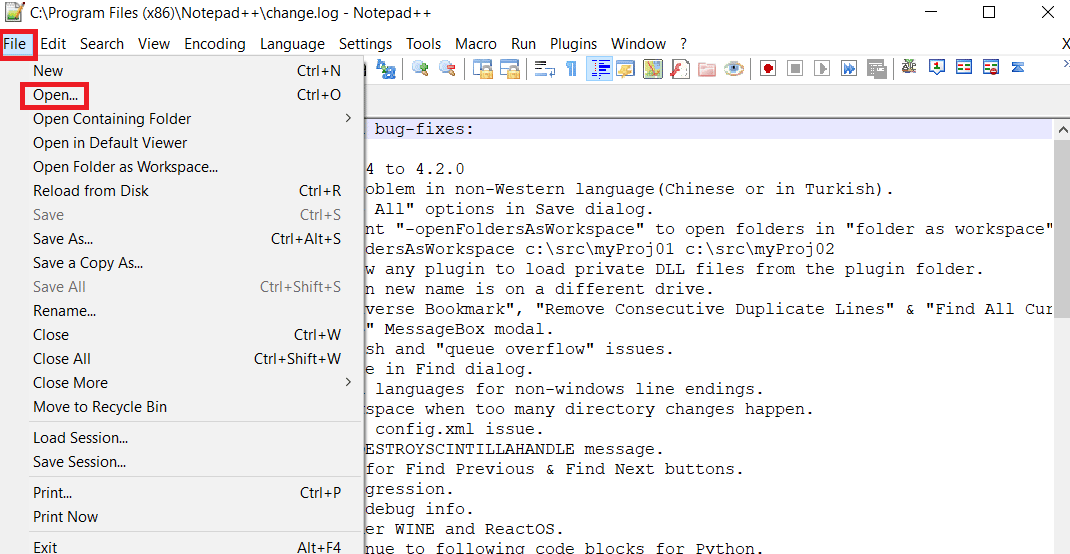The image size is (1070, 554).
Task: Toggle synchronize horizontal scrolling icon
Action: (510, 68)
